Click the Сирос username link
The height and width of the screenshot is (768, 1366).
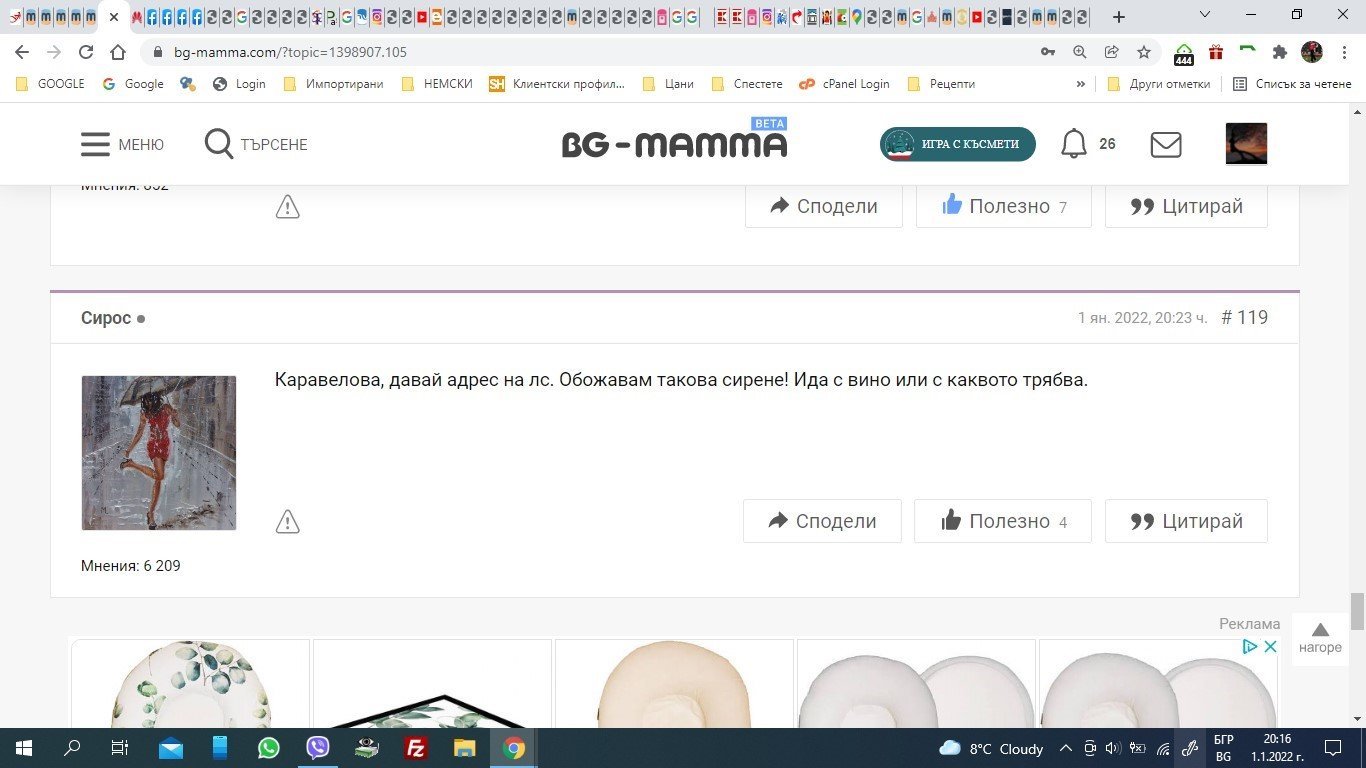pyautogui.click(x=106, y=318)
